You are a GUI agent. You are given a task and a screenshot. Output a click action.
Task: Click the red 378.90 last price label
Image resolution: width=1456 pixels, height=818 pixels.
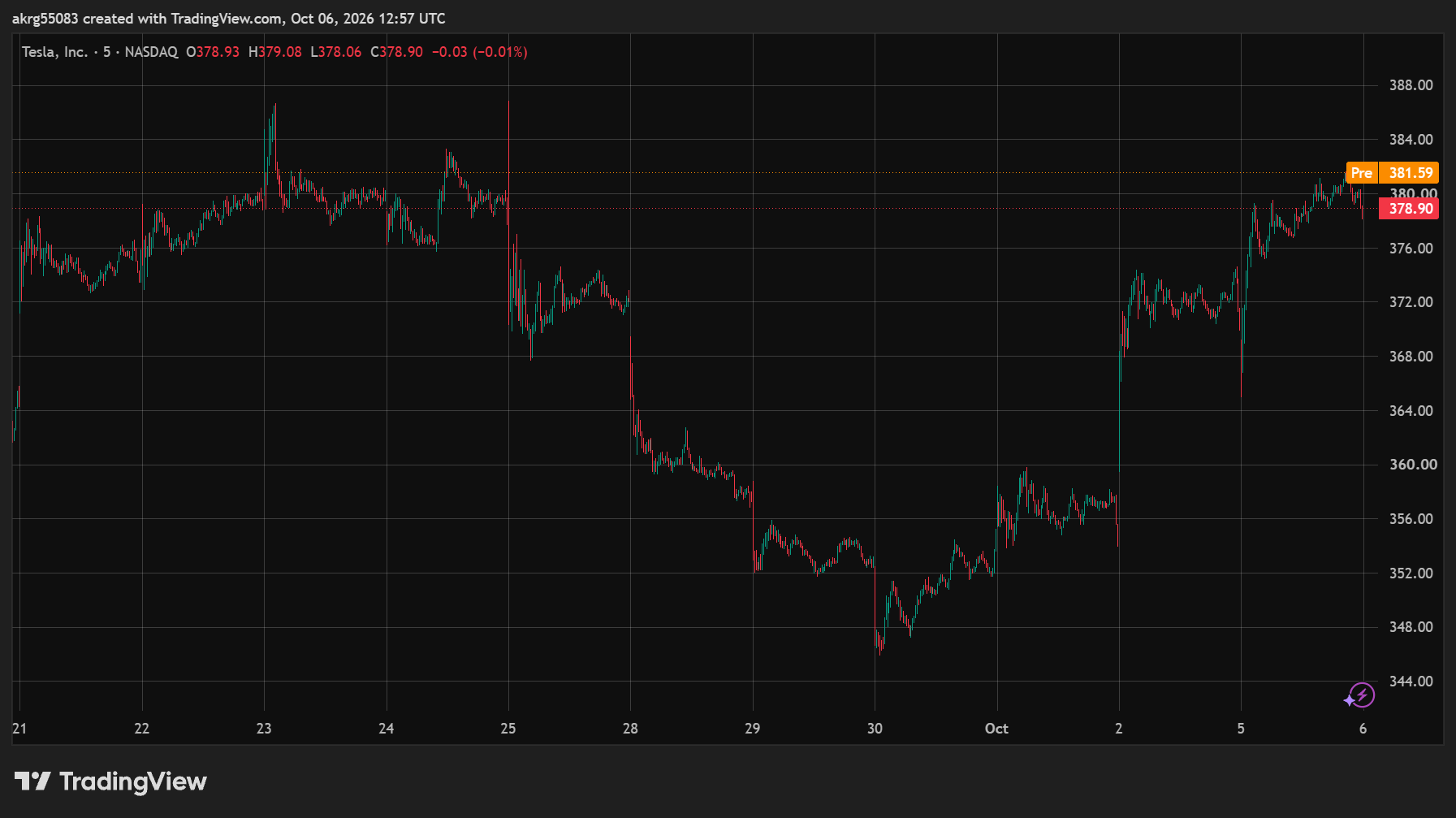1410,209
